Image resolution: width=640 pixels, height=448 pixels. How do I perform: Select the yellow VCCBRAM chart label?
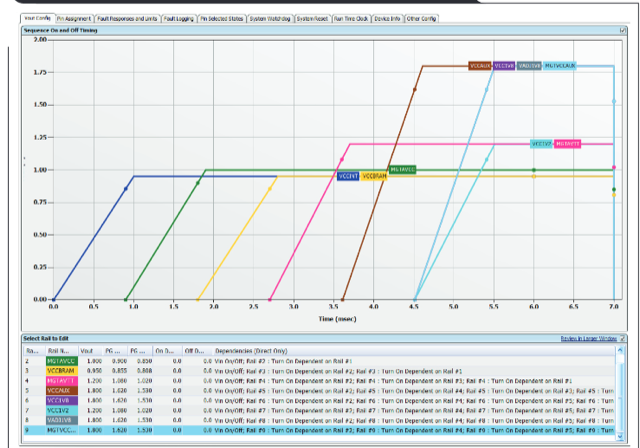pyautogui.click(x=374, y=176)
